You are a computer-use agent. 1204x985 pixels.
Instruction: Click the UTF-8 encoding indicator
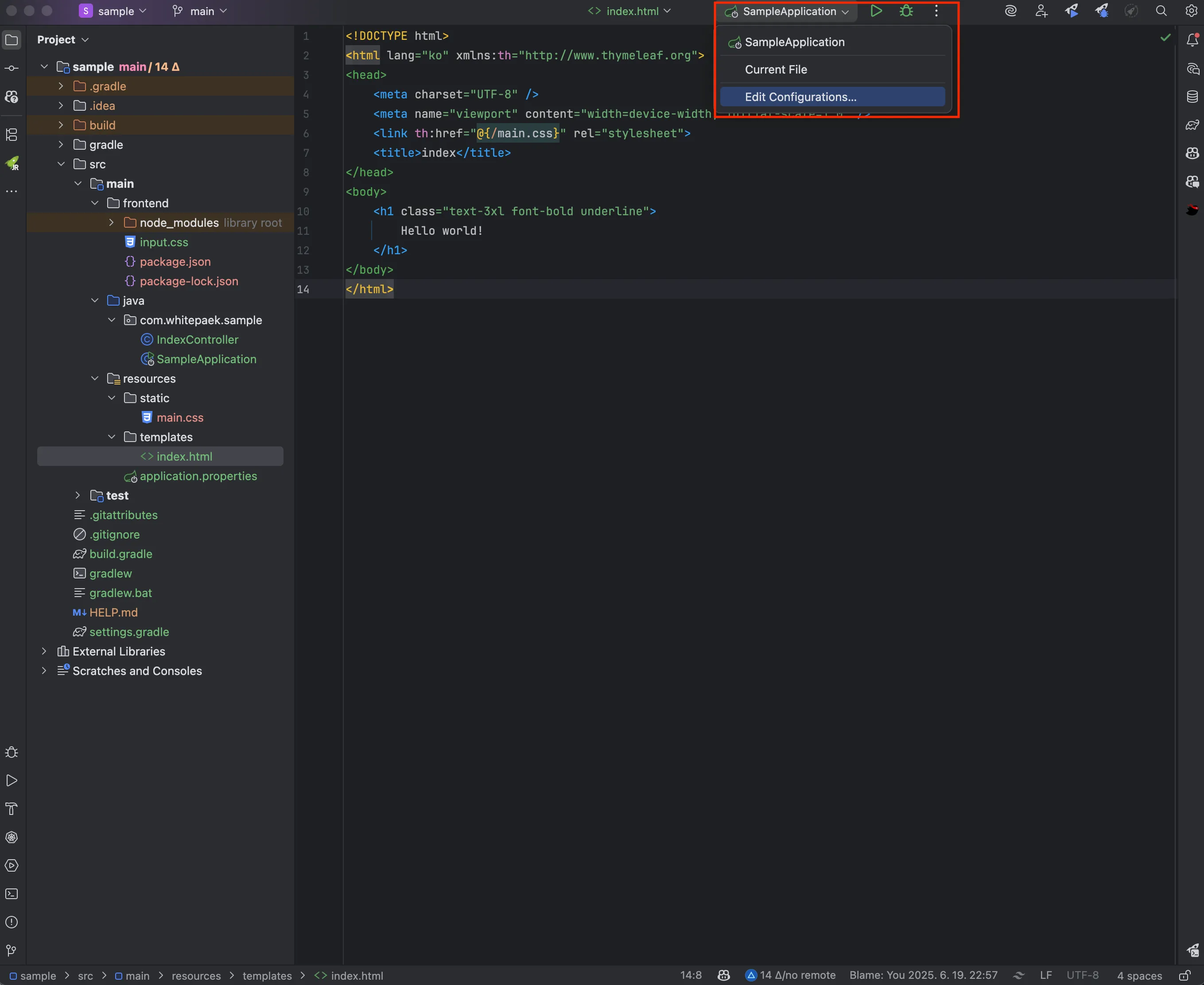coord(1083,975)
